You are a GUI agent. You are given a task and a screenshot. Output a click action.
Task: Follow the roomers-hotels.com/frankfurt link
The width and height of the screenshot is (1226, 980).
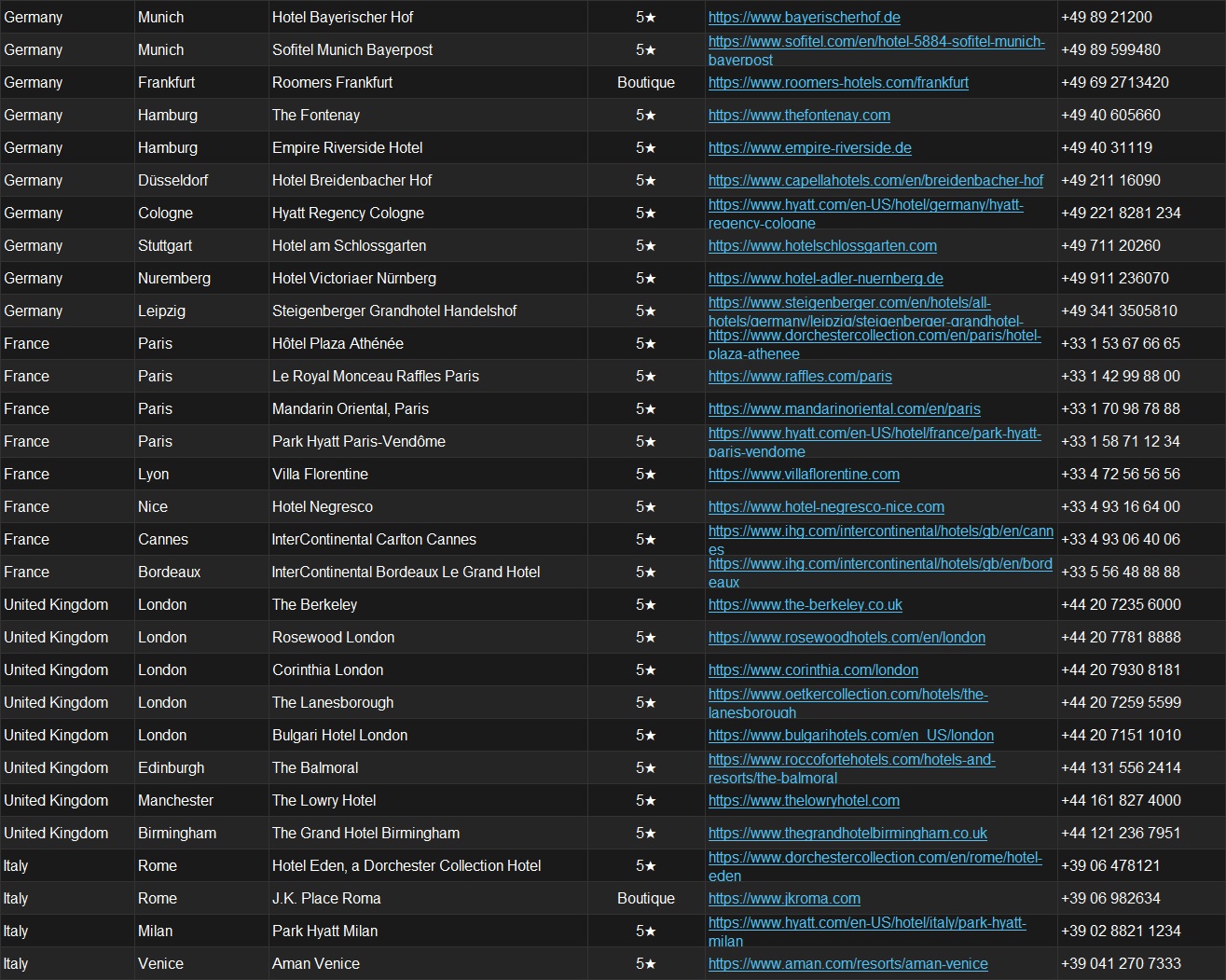coord(838,82)
